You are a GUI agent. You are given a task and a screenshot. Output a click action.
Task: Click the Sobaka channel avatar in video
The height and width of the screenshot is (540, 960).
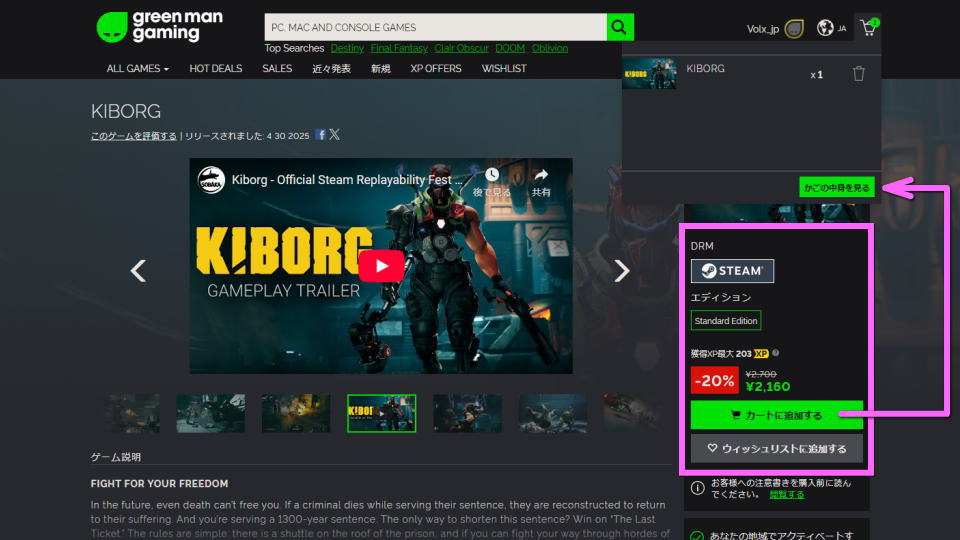(x=211, y=180)
